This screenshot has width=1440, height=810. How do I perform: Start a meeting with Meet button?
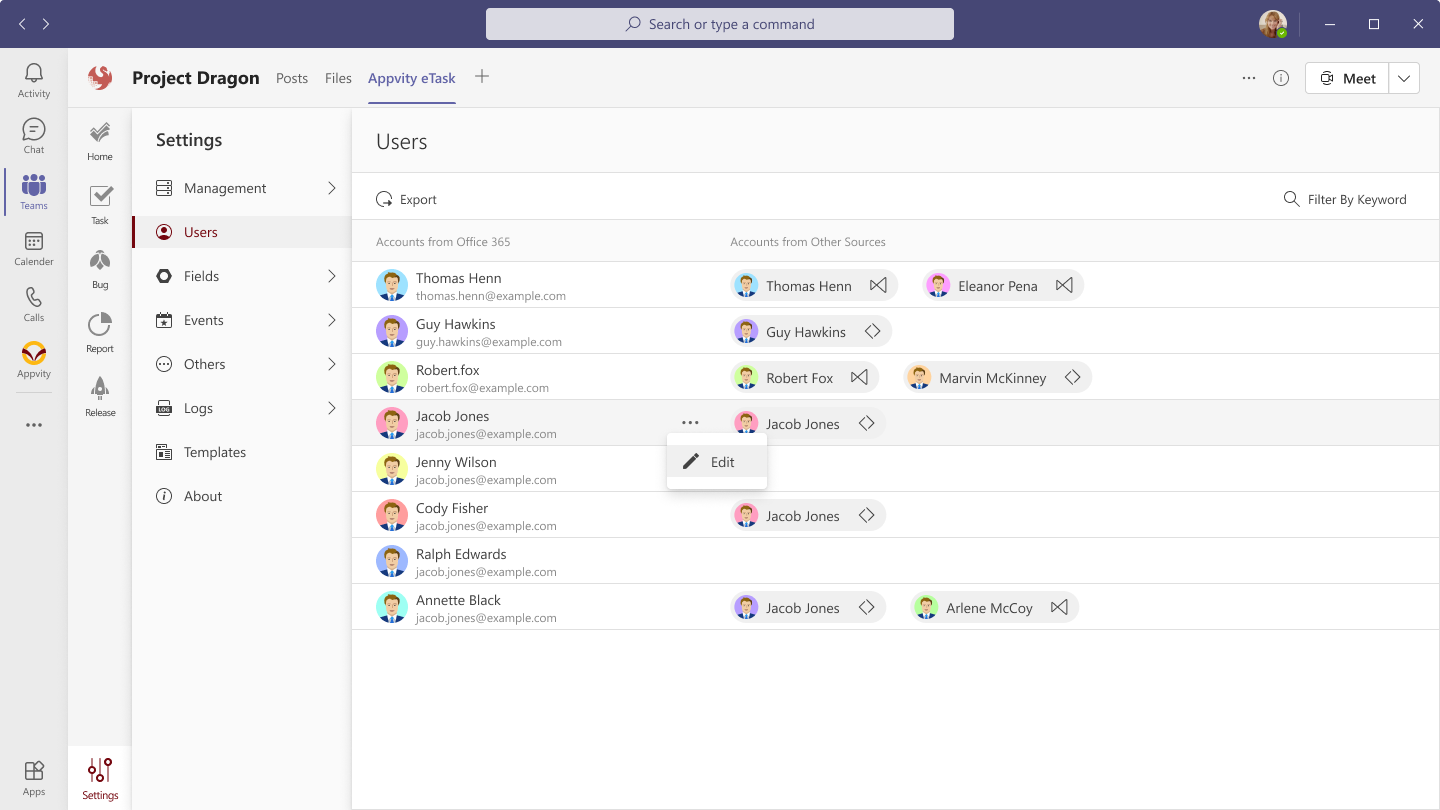pyautogui.click(x=1347, y=78)
